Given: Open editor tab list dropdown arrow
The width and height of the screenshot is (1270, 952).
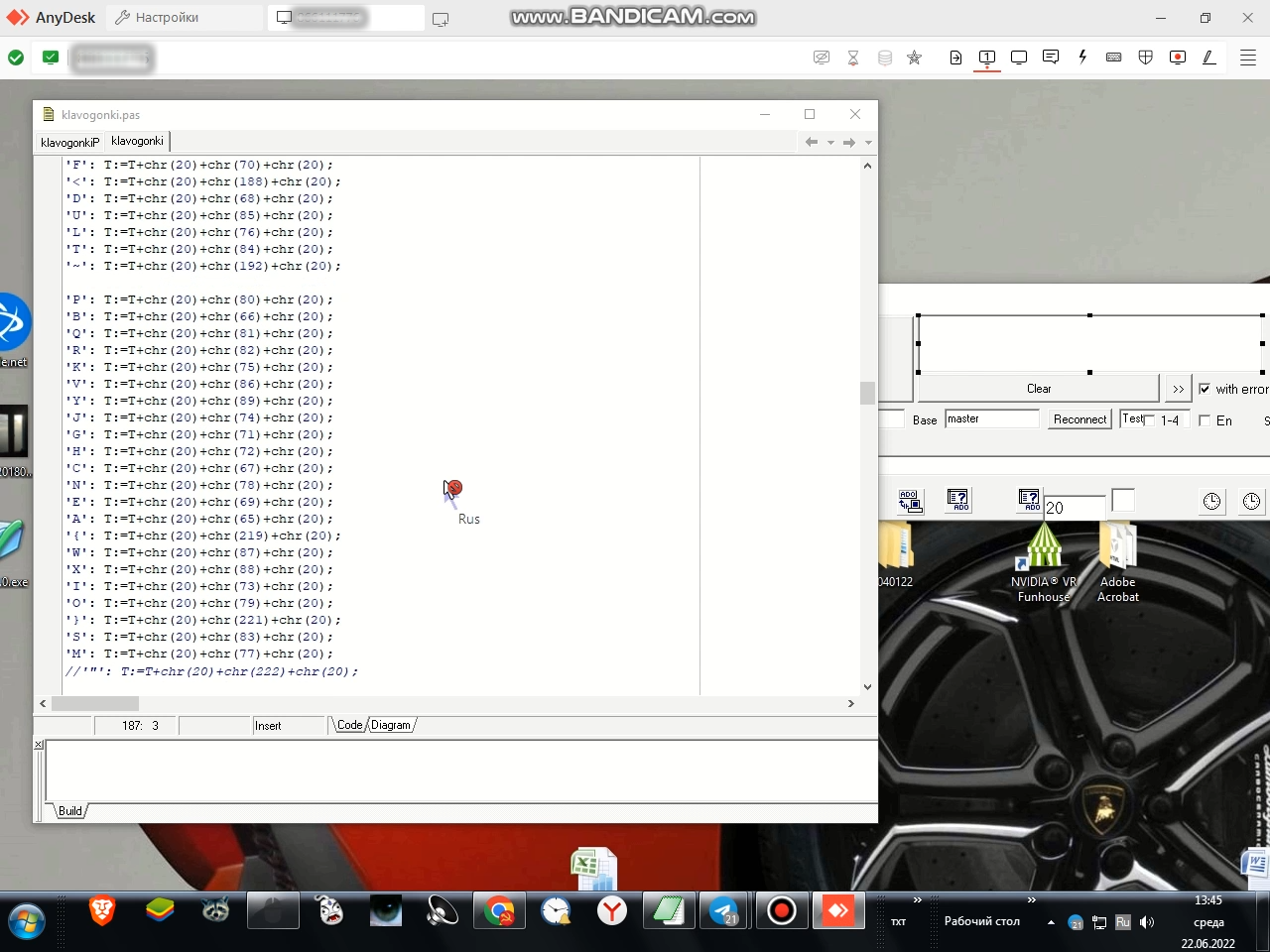Looking at the screenshot, I should [x=868, y=143].
